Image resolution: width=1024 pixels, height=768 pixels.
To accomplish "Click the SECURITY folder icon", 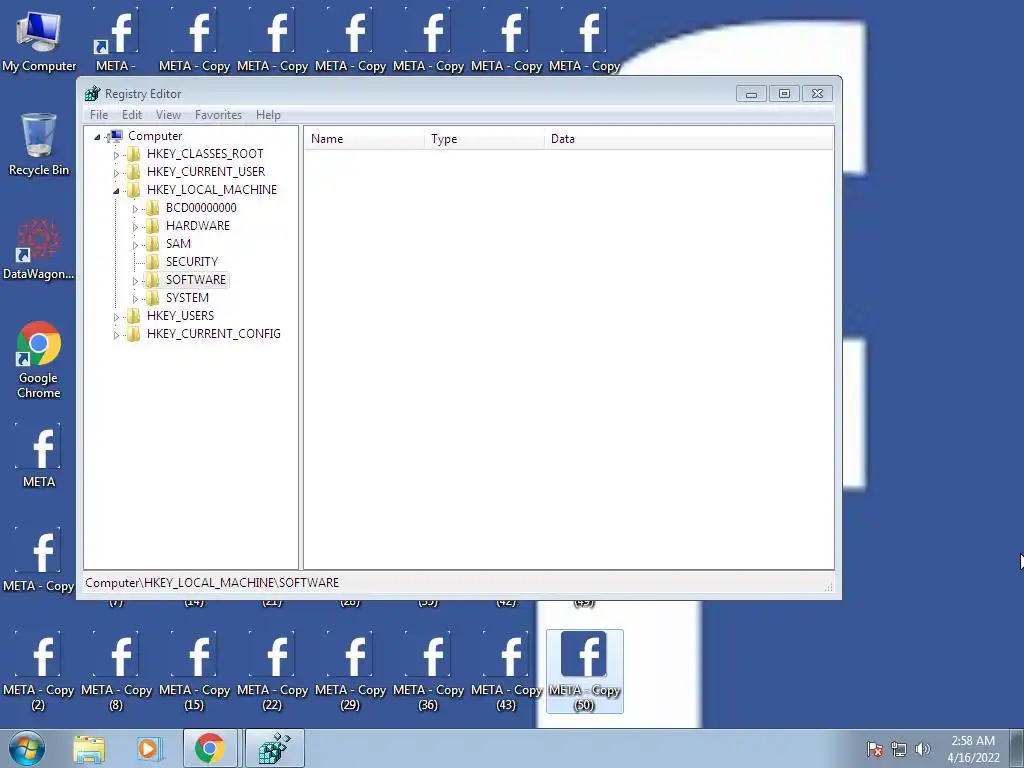I will click(x=152, y=262).
